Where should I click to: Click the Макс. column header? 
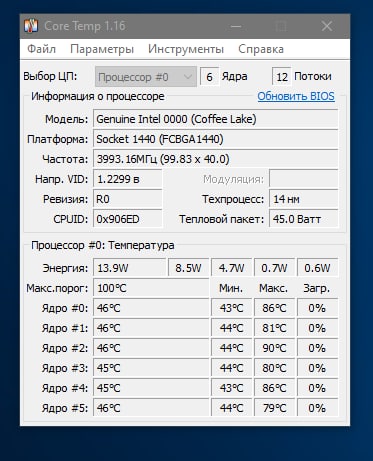pyautogui.click(x=274, y=288)
